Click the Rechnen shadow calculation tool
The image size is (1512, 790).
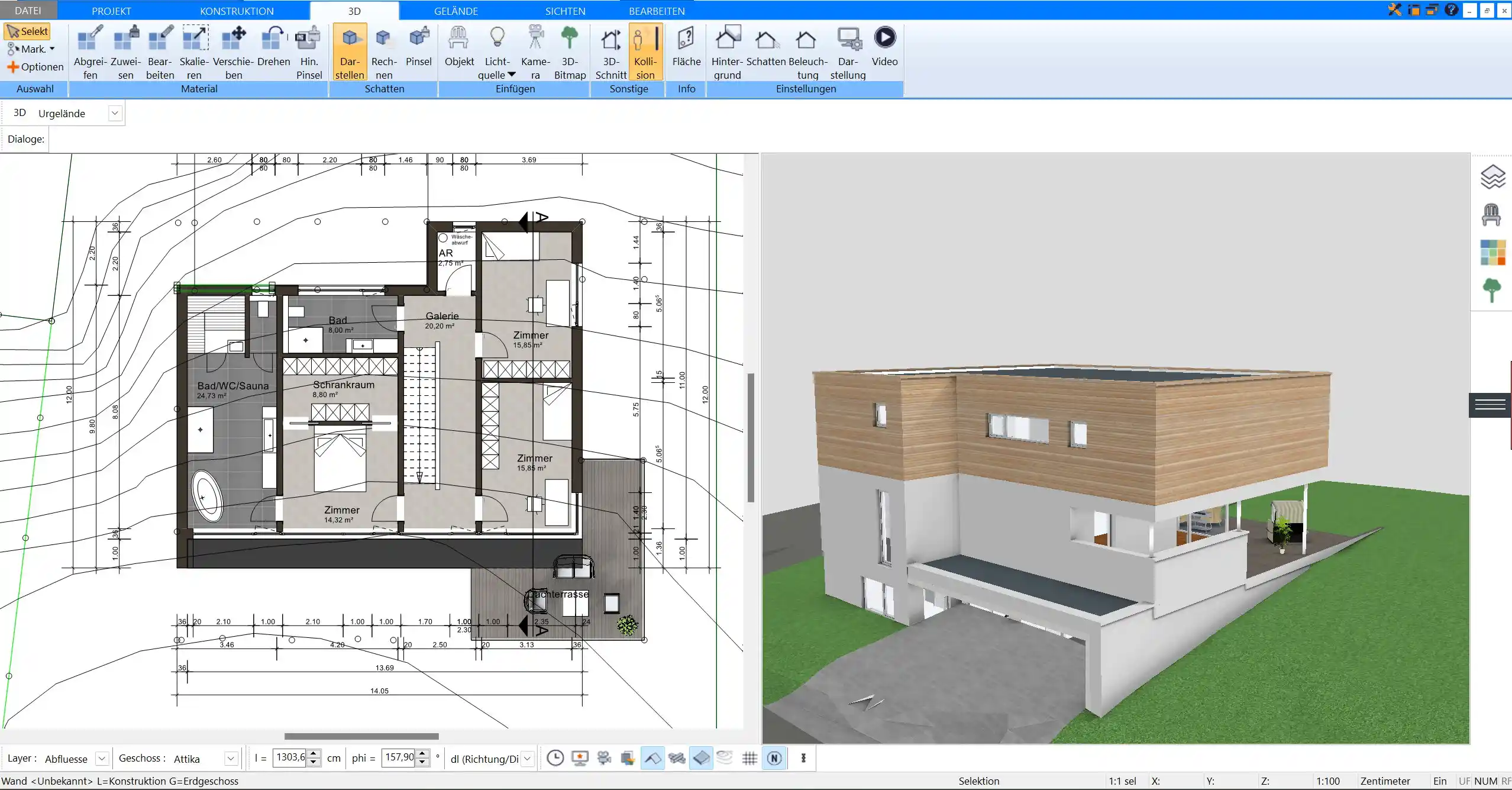[384, 52]
